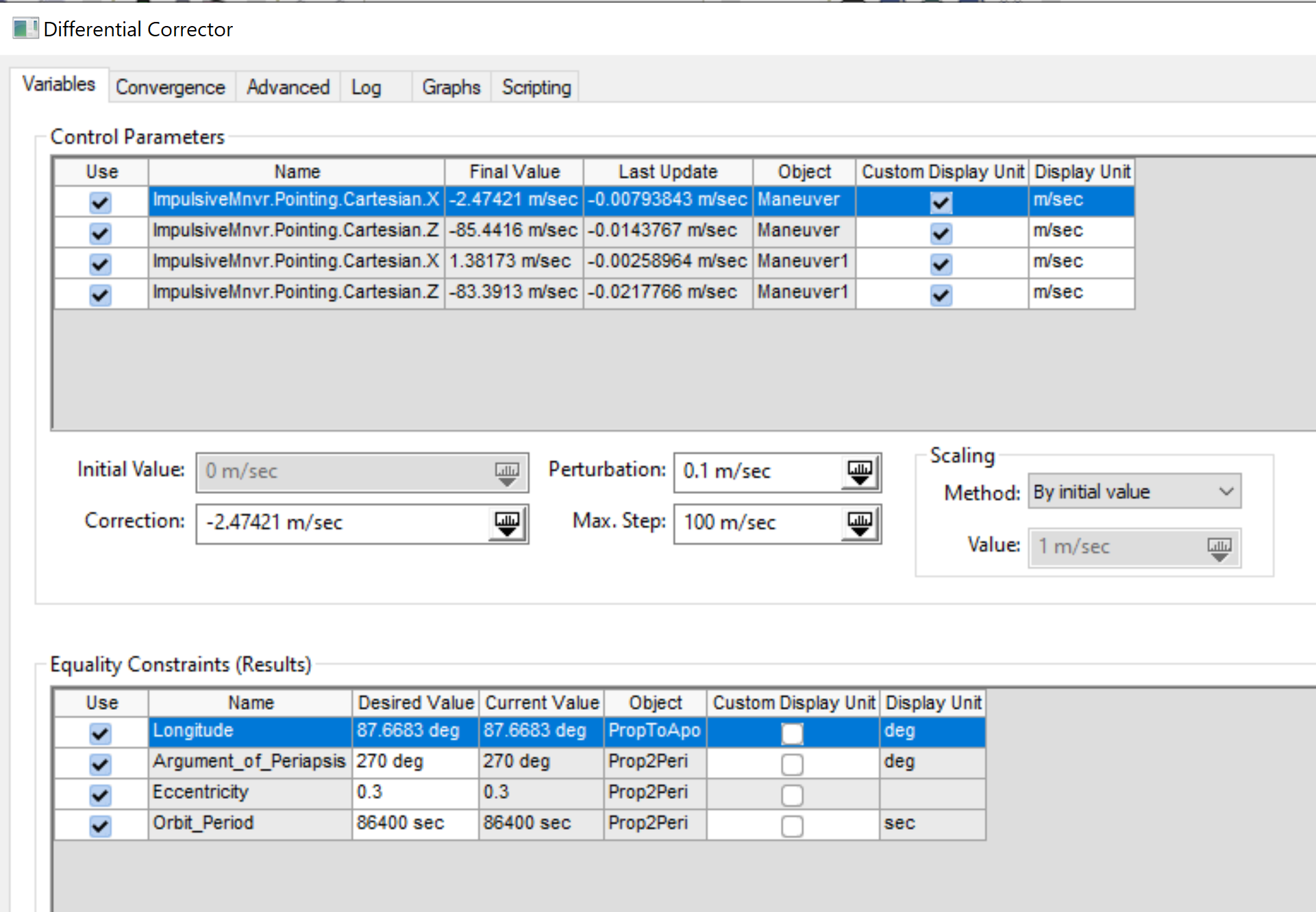Click the Differential Corrector window icon
1316x912 pixels.
(x=25, y=29)
